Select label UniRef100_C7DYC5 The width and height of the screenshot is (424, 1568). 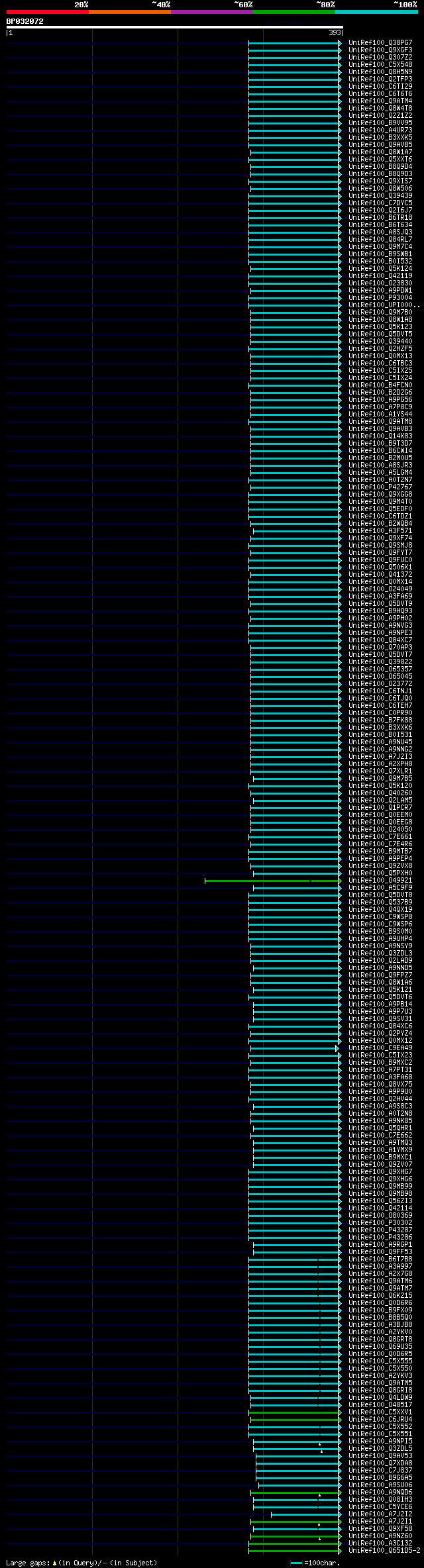pyautogui.click(x=380, y=203)
